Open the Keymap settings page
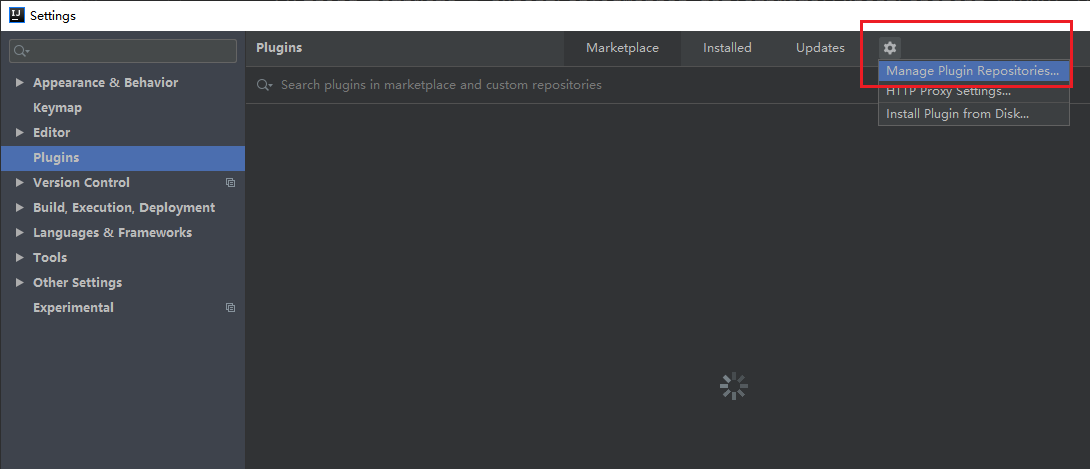Screen dimensions: 1090x469 click(57, 108)
